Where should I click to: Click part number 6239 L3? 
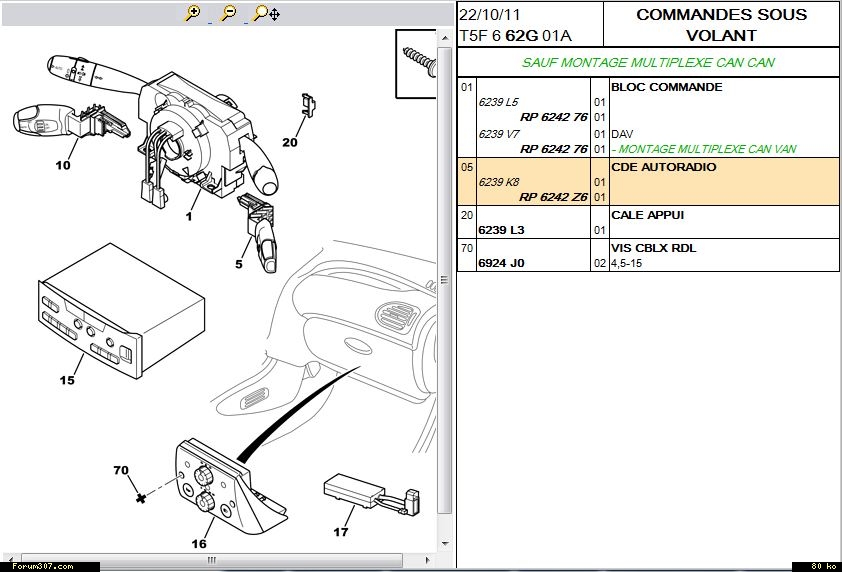click(501, 230)
